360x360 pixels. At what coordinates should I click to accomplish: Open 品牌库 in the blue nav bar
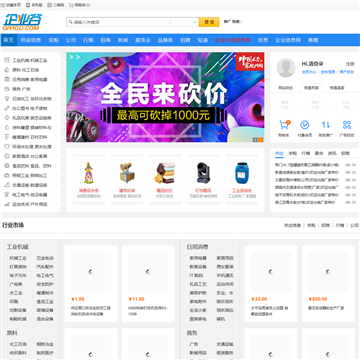[x=165, y=40]
